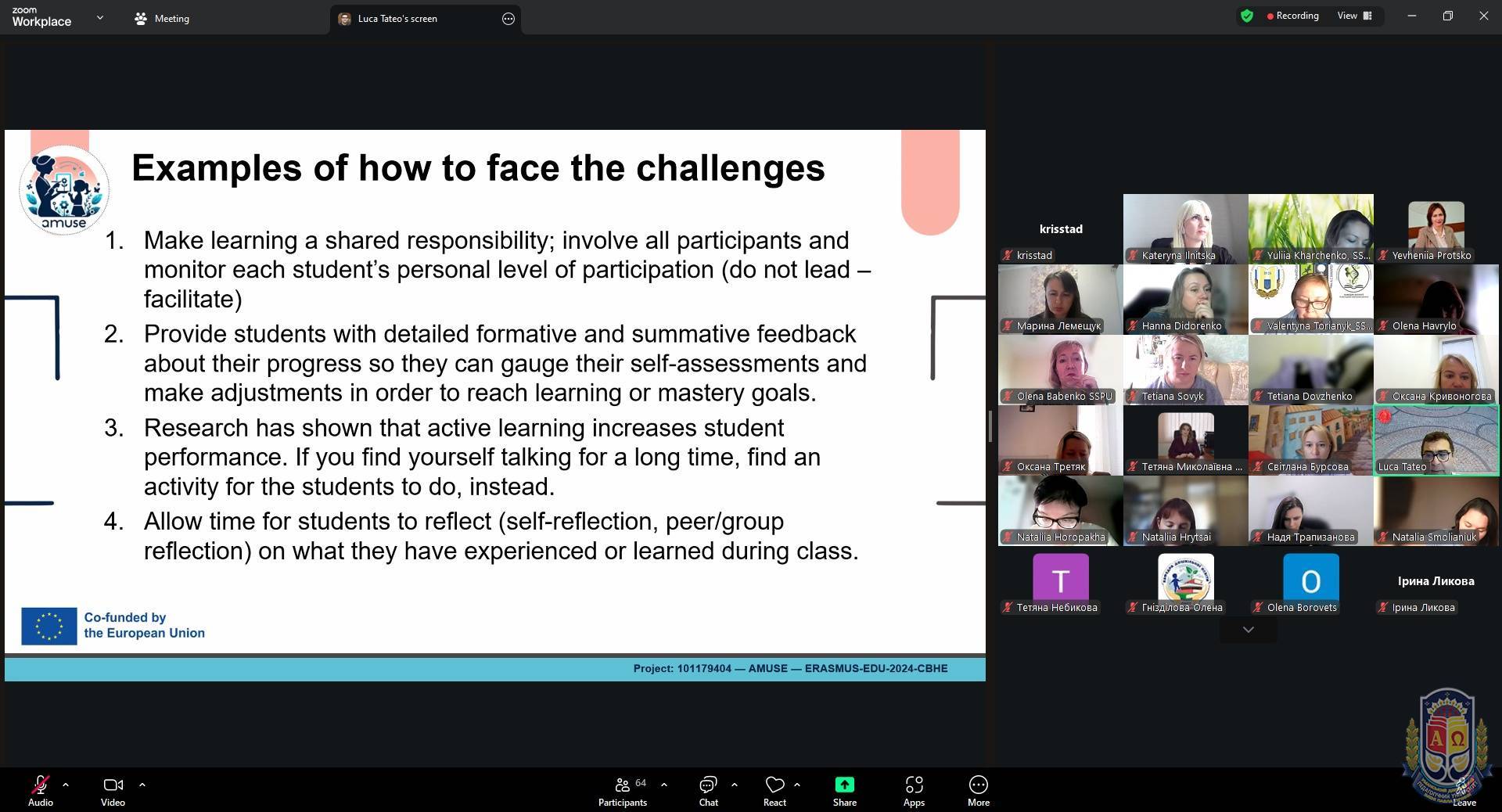1502x812 pixels.
Task: Open the Chat panel
Action: 708,790
